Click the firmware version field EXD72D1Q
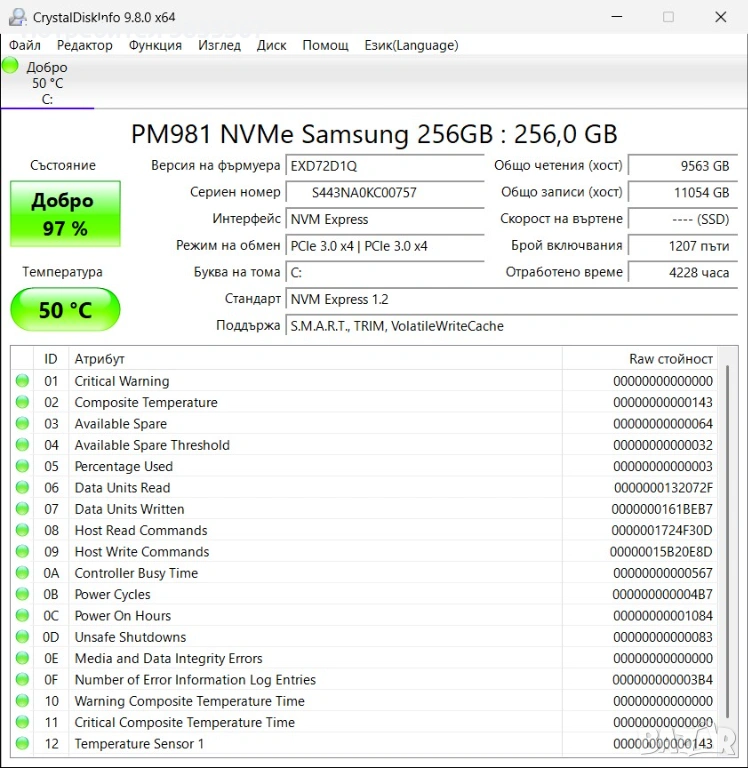748x768 pixels. click(384, 165)
